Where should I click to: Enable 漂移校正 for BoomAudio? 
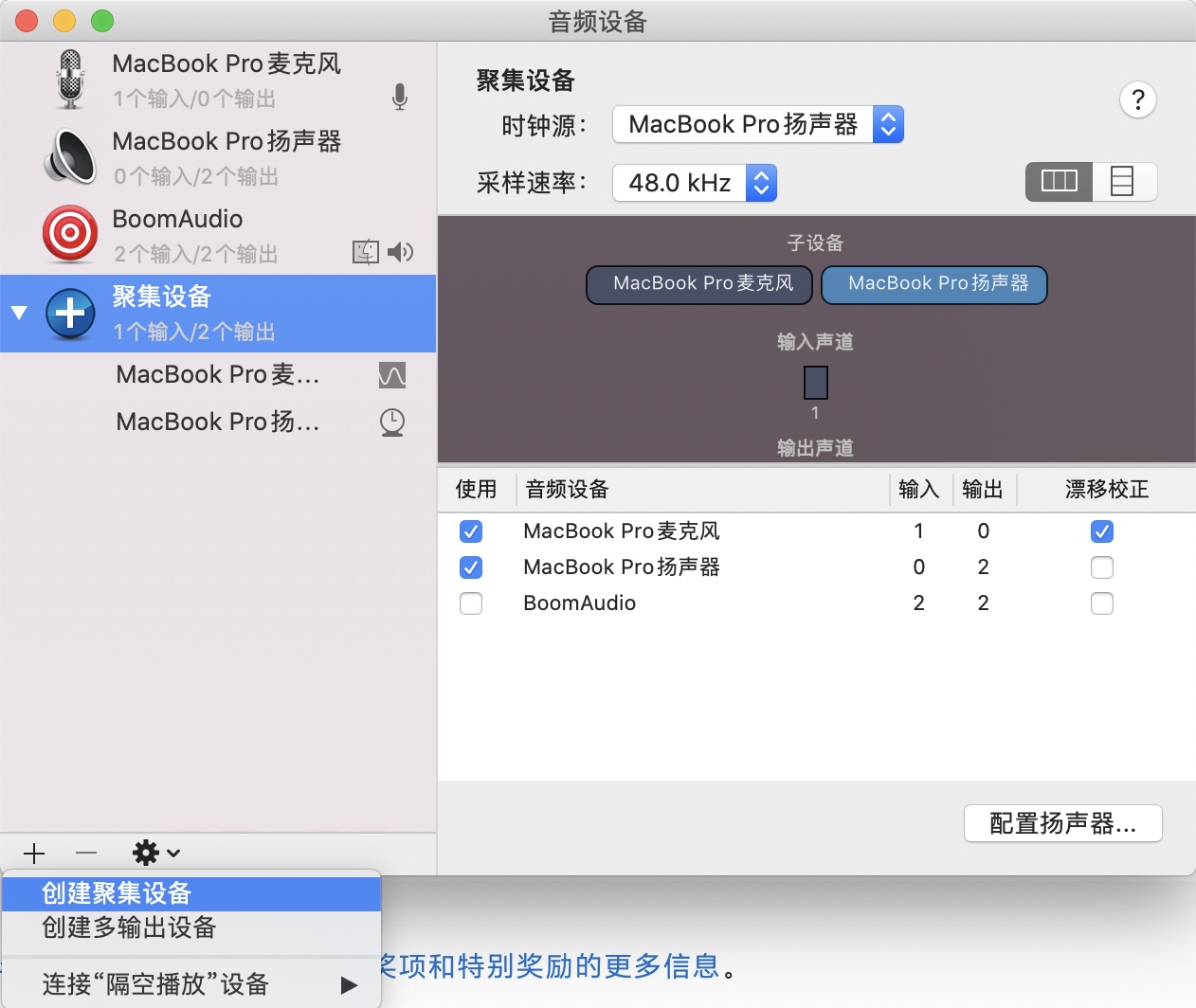pyautogui.click(x=1102, y=603)
